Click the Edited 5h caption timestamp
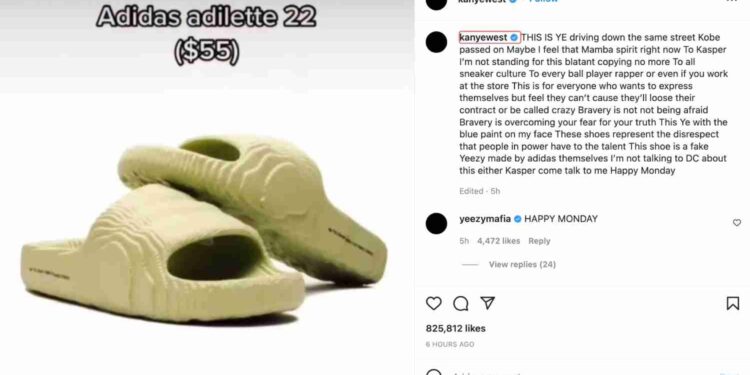The height and width of the screenshot is (375, 750). pyautogui.click(x=479, y=191)
